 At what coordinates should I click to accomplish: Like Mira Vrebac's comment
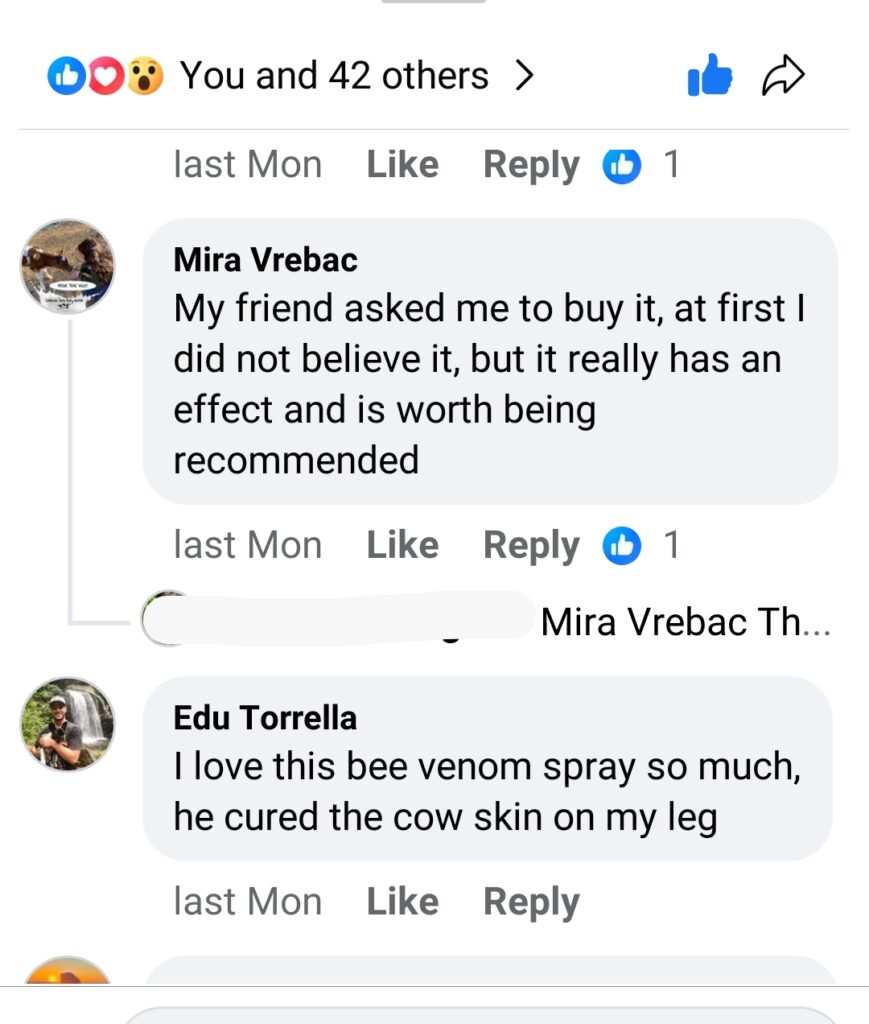pos(402,546)
